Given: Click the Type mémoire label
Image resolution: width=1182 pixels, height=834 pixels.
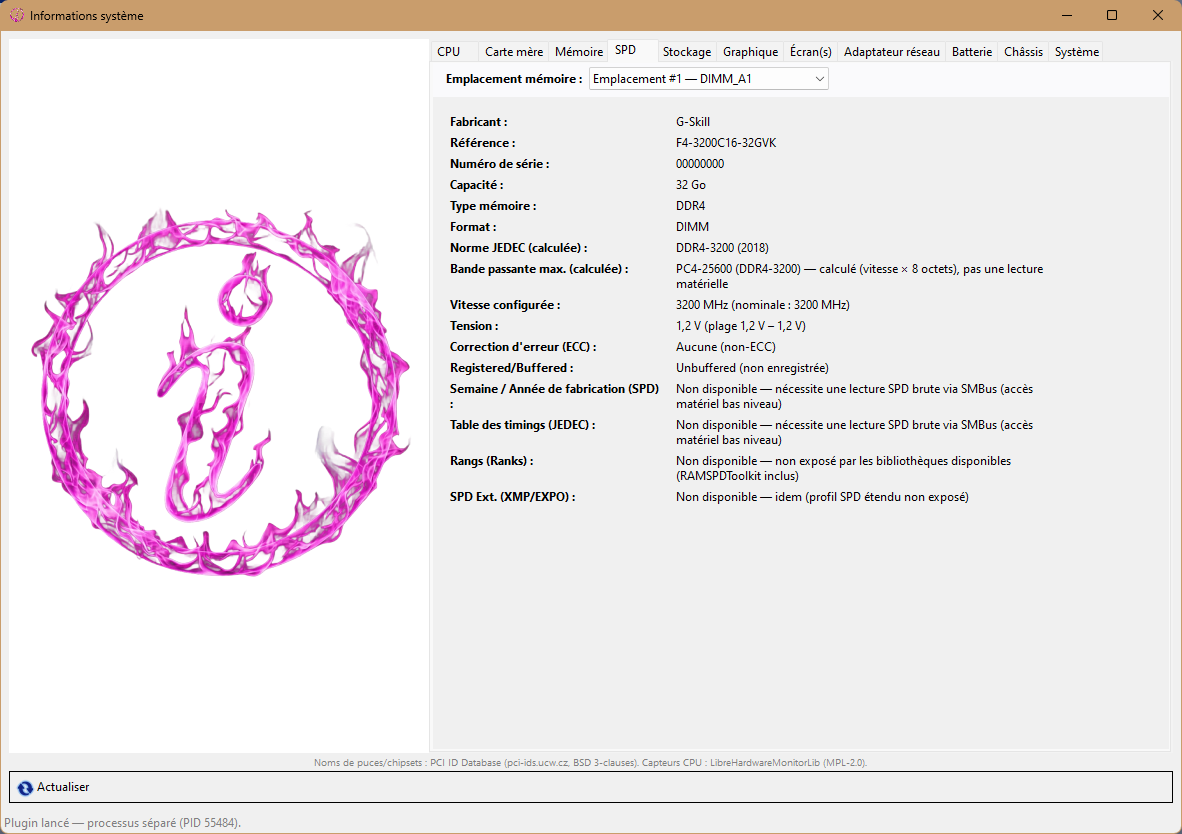Looking at the screenshot, I should click(x=493, y=206).
